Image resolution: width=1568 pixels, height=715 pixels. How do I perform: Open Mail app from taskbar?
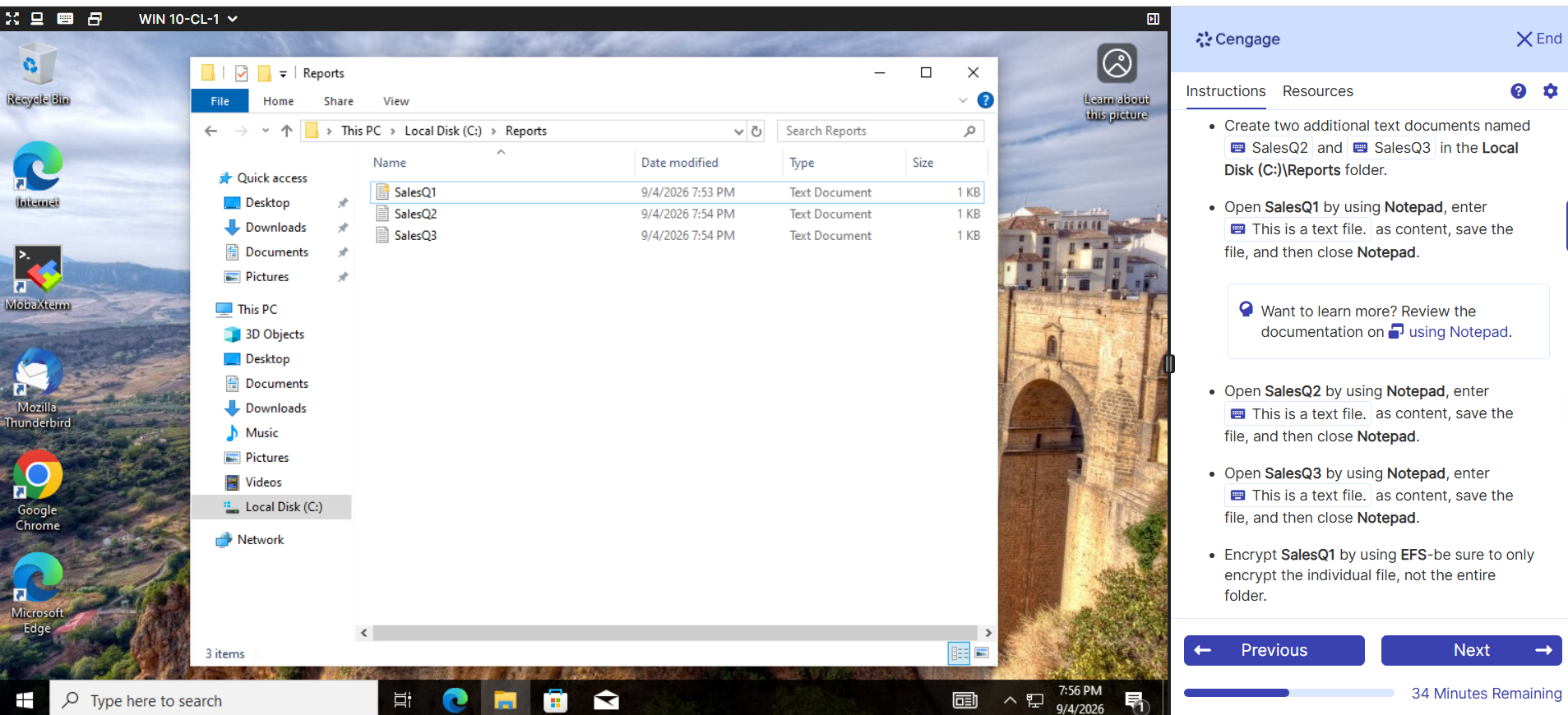(607, 700)
